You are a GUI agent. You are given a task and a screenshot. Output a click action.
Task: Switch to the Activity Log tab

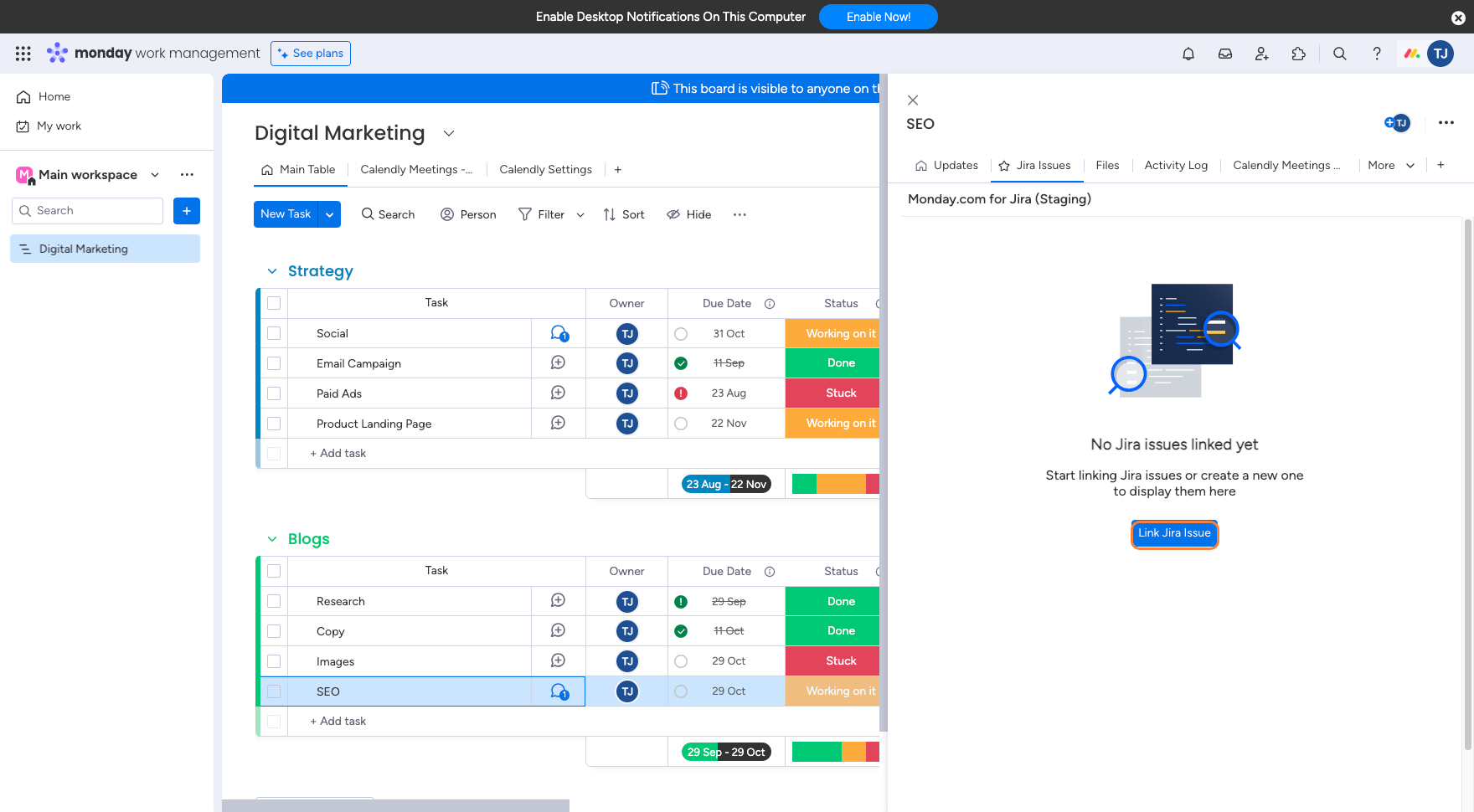click(x=1175, y=166)
